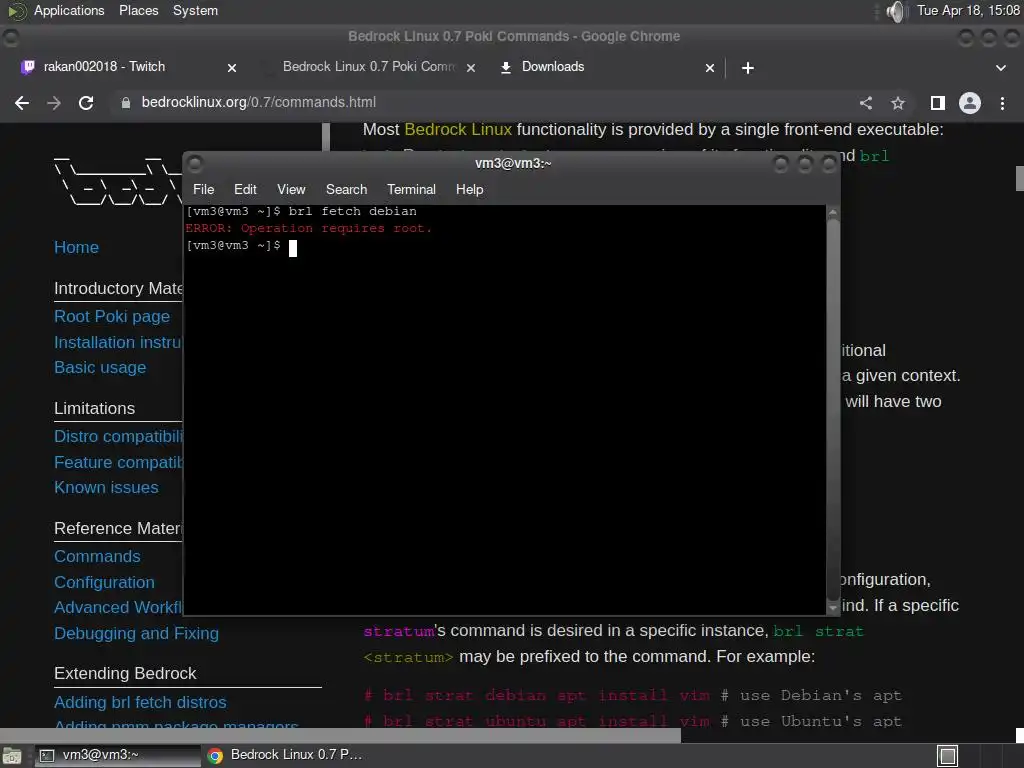Open Root Poki page link
The image size is (1024, 768).
coord(112,317)
